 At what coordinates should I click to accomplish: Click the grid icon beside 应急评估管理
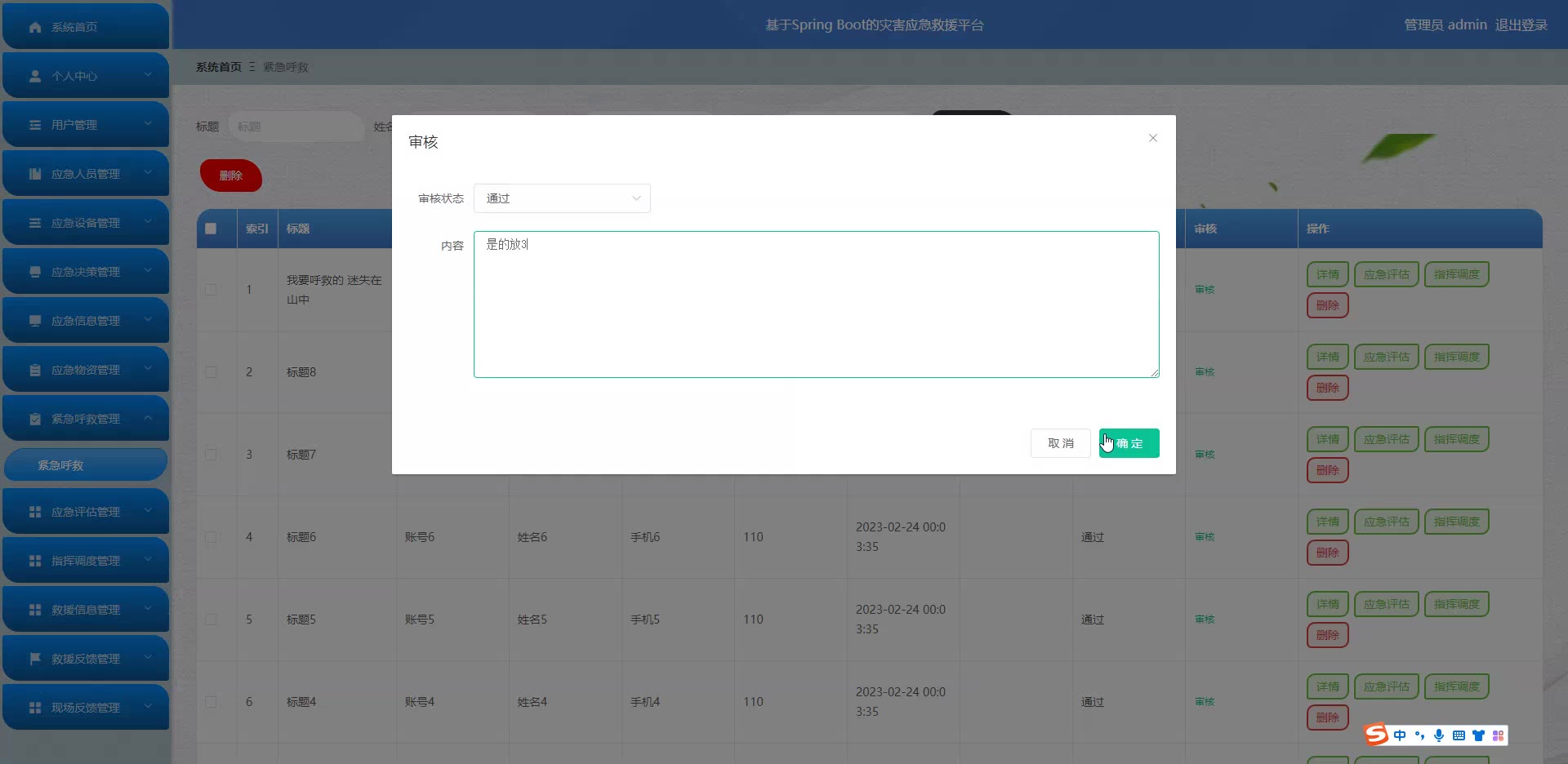35,512
